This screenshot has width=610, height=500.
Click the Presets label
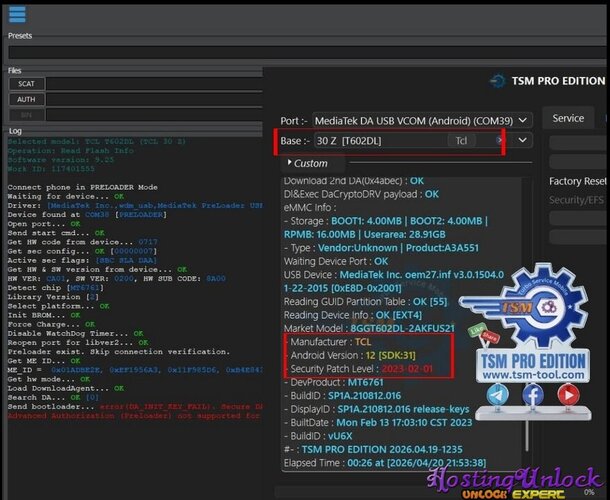click(x=20, y=36)
